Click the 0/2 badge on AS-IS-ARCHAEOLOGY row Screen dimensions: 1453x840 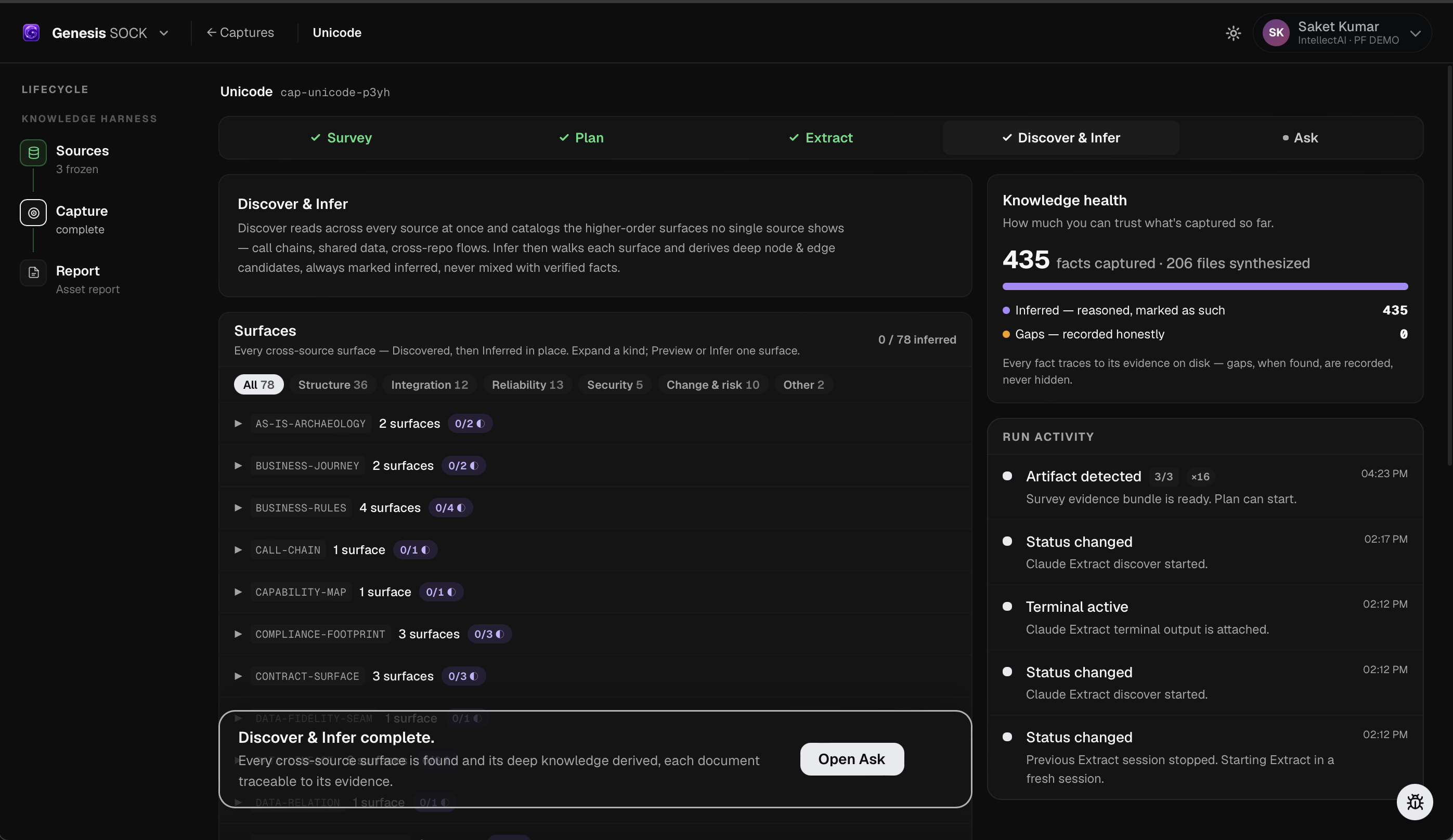click(470, 424)
